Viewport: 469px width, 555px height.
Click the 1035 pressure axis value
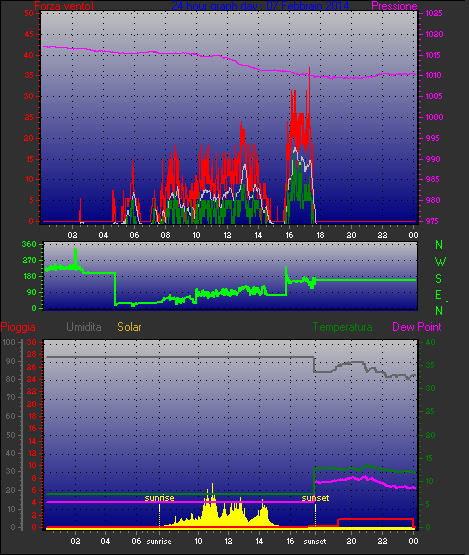click(x=434, y=13)
